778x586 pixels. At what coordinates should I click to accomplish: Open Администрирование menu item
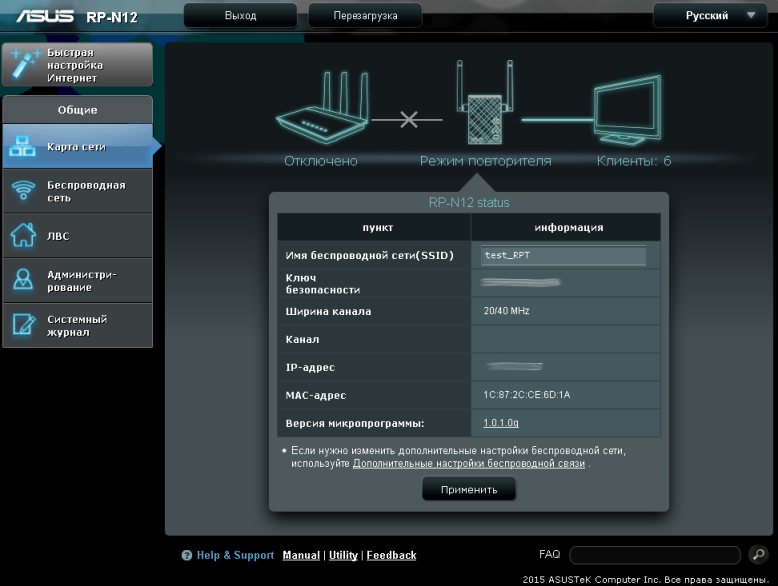click(x=77, y=281)
